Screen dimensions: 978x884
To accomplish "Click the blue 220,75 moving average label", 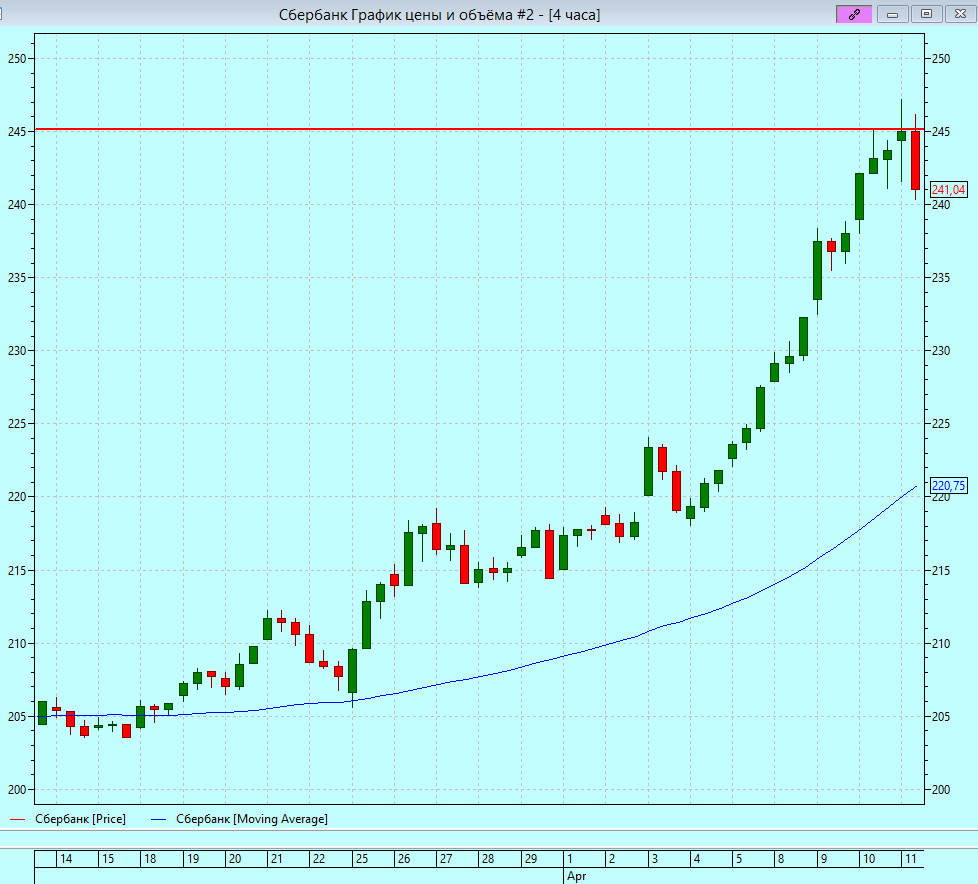I will pos(948,485).
